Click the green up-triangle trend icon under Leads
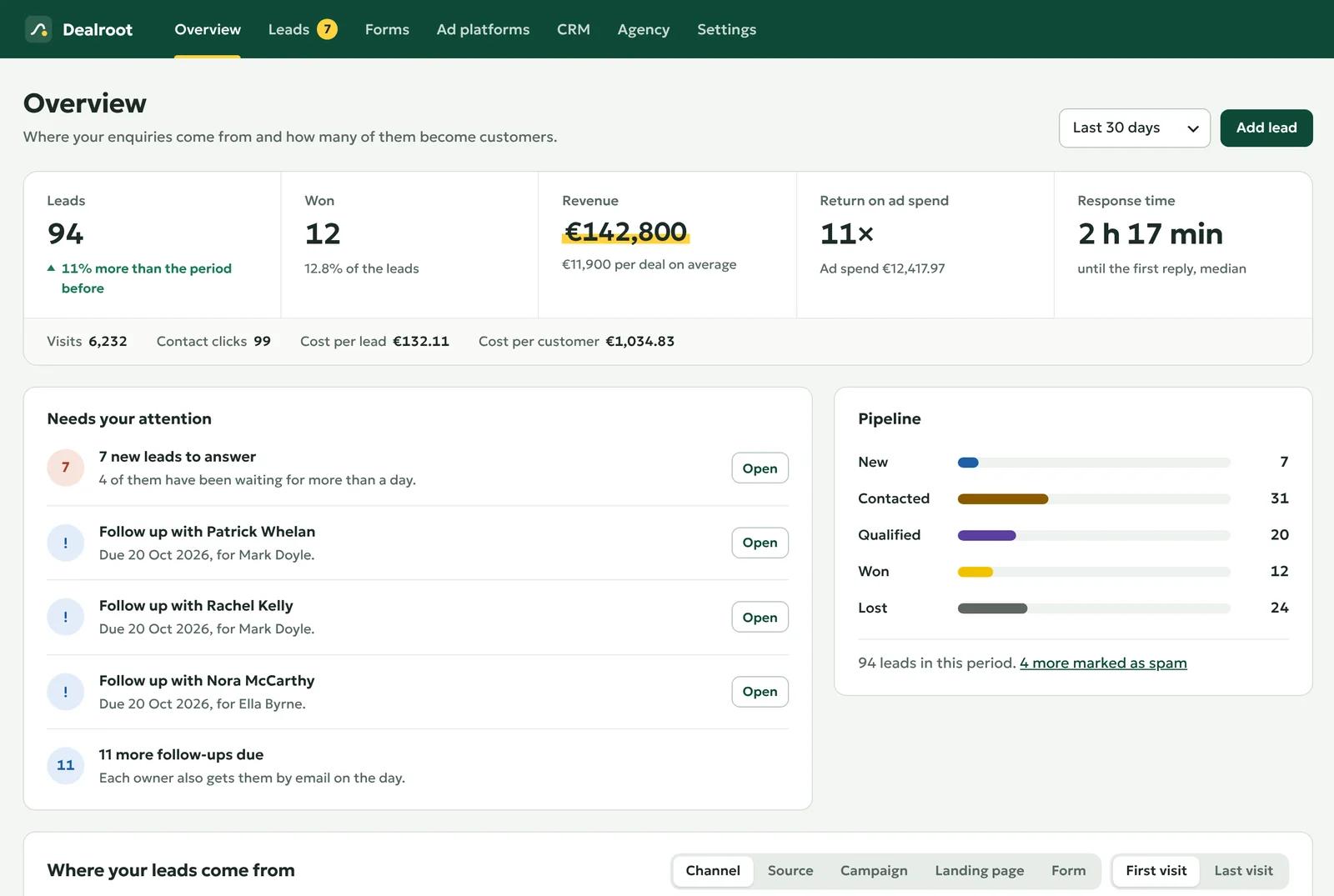 52,268
